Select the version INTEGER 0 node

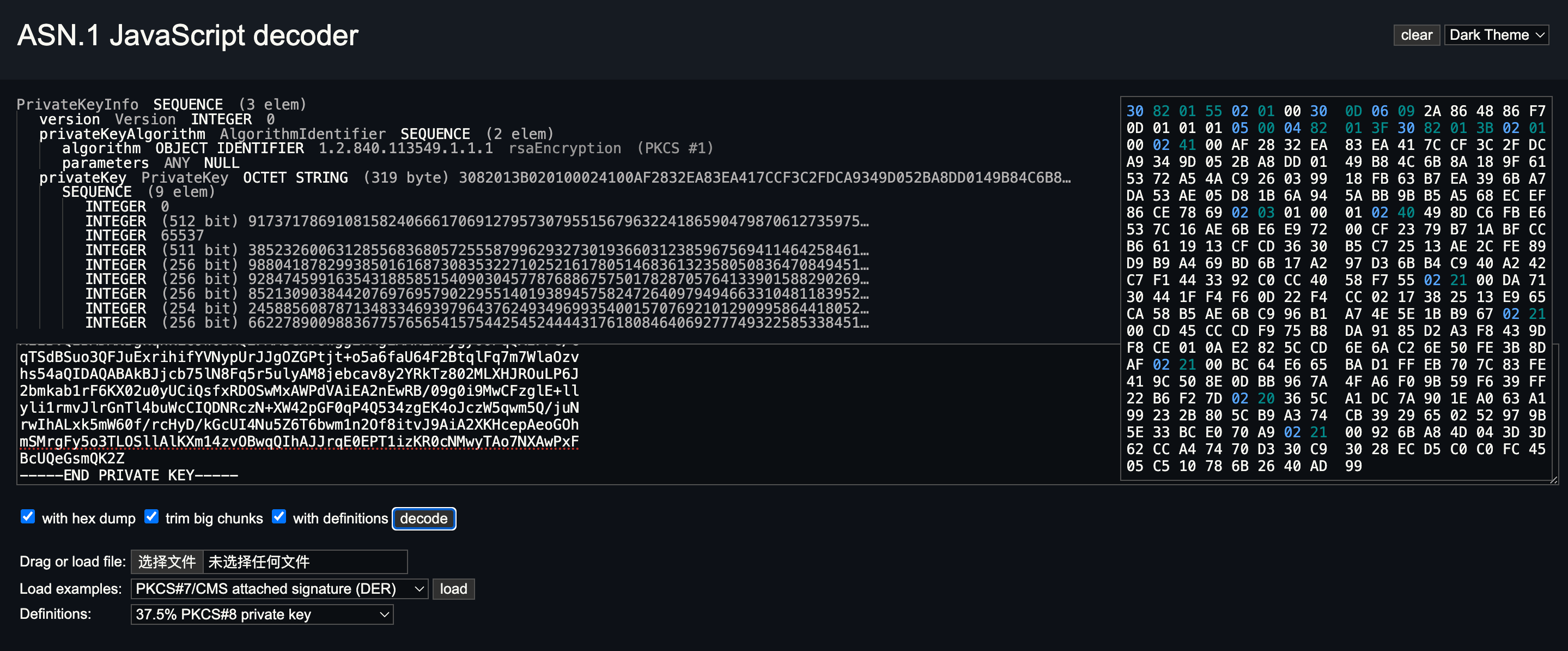[157, 119]
